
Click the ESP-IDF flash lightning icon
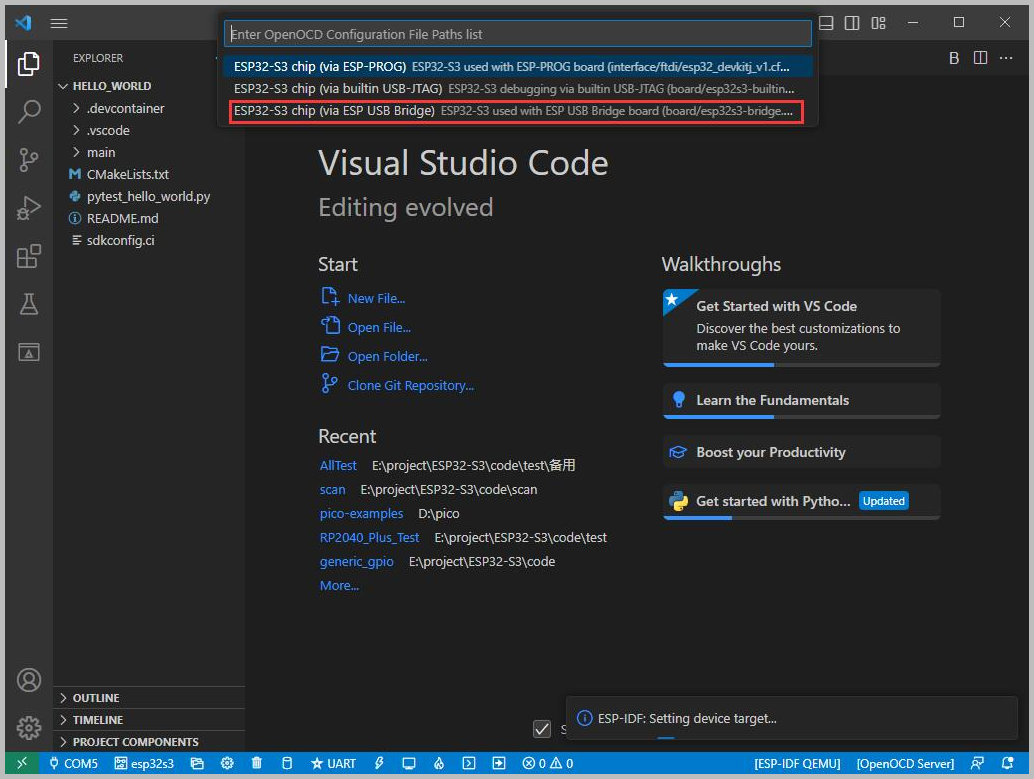pyautogui.click(x=380, y=764)
